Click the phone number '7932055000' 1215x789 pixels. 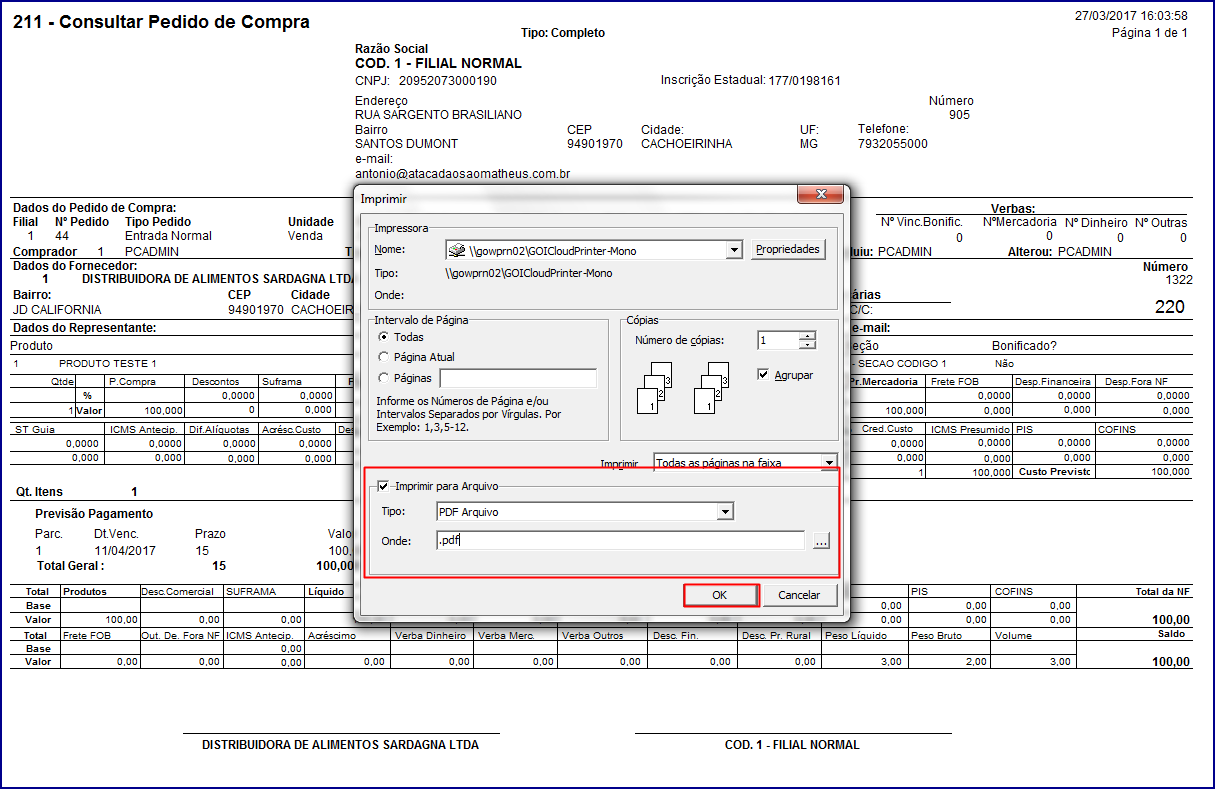(x=893, y=144)
